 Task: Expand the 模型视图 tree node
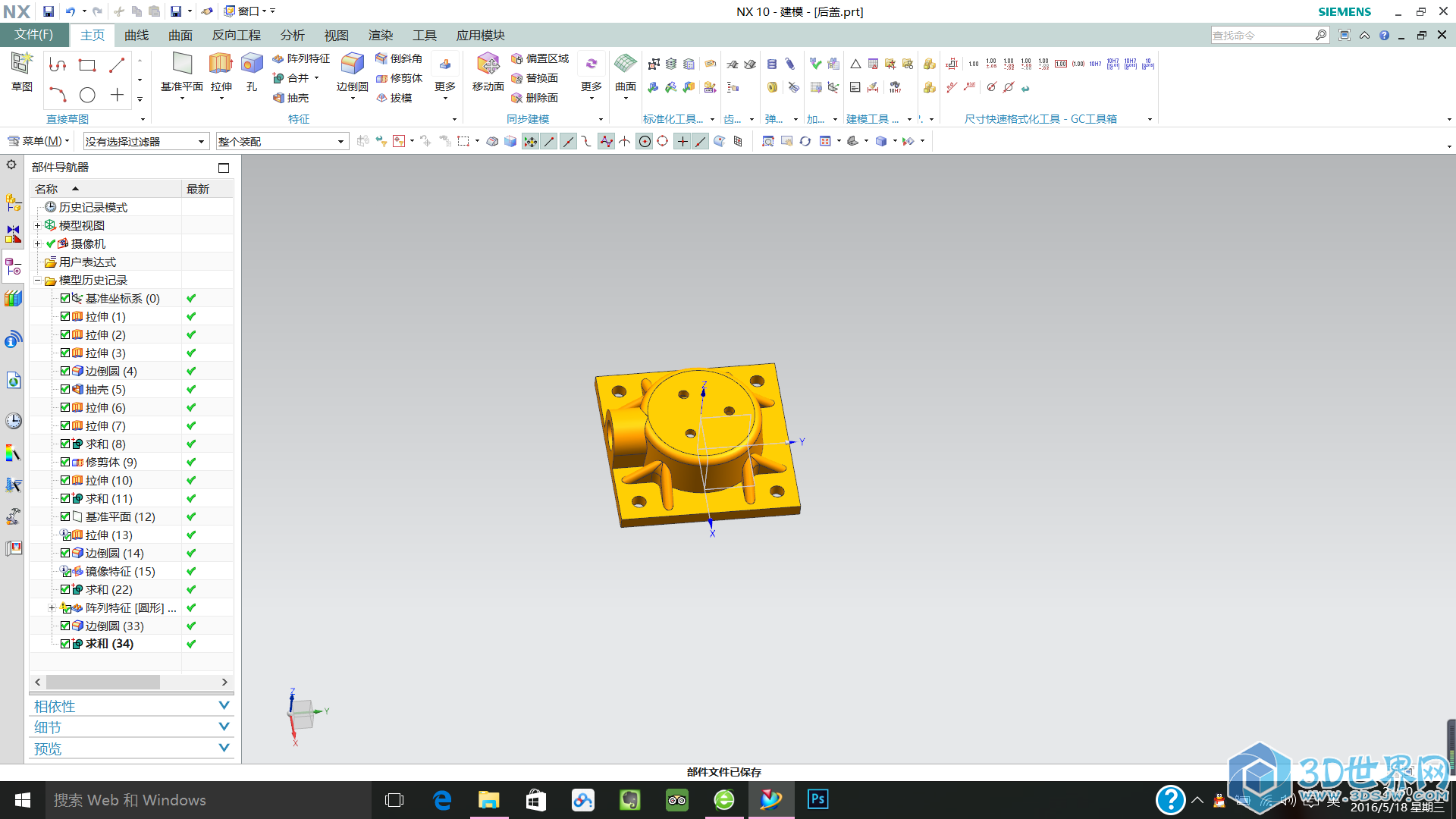tap(37, 225)
